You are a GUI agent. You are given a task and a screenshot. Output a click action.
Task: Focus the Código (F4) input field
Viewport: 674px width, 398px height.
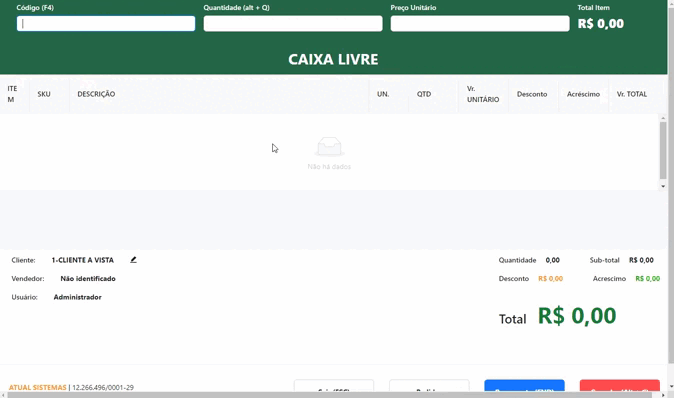point(106,24)
